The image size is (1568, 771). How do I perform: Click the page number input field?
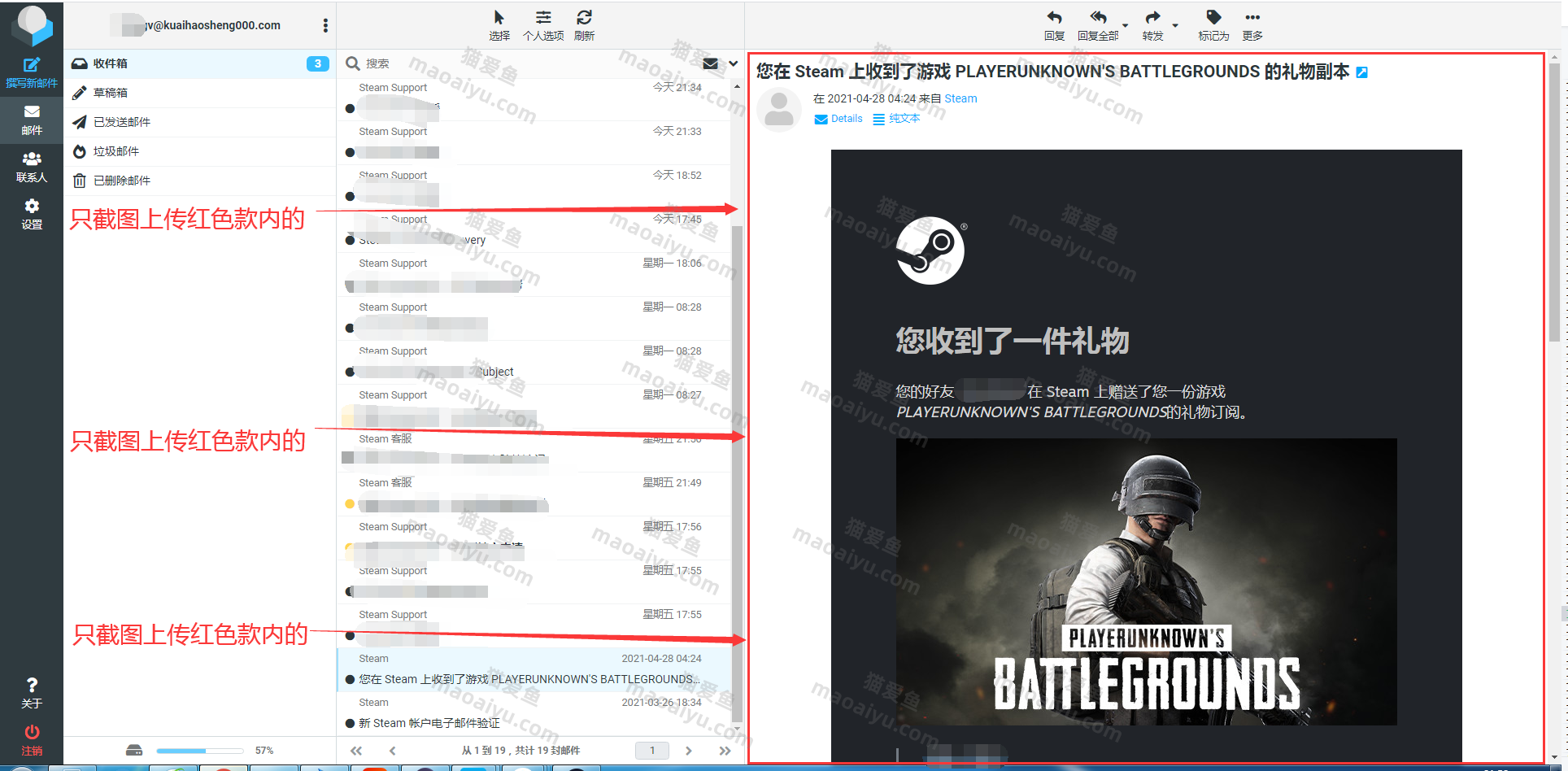click(651, 750)
